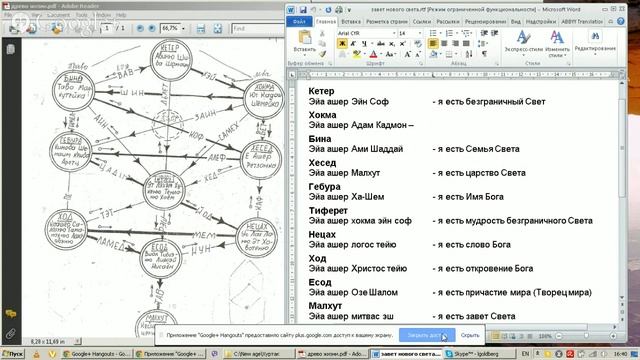Toggle bold (Ж) formatting in Word
This screenshot has width=640, height=360.
coord(342,43)
